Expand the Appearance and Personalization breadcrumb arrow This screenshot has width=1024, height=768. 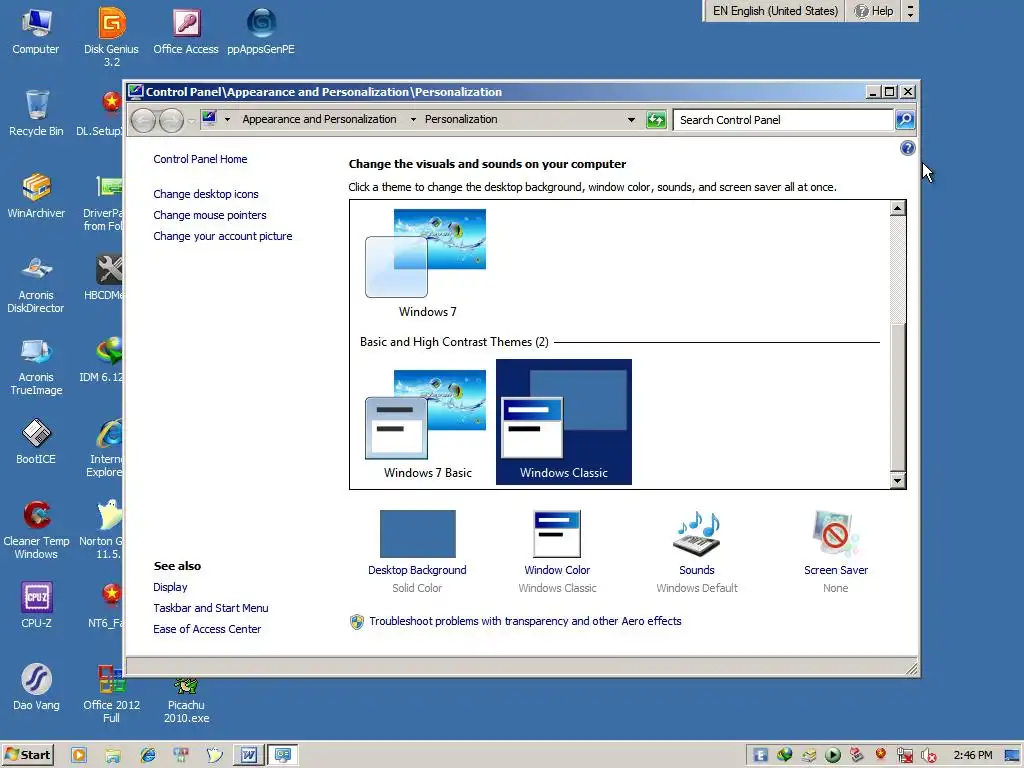[413, 120]
